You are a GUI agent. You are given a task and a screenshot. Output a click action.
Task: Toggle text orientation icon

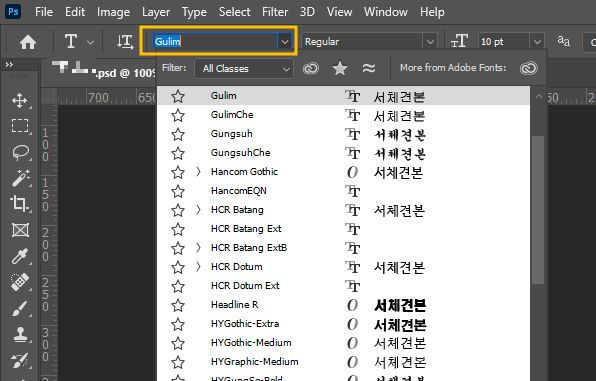coord(125,42)
